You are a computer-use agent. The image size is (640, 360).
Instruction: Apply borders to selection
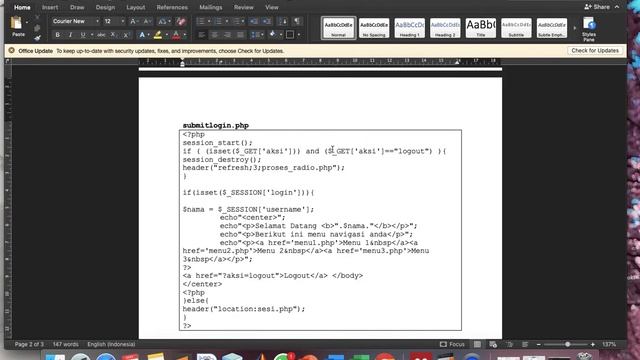(x=290, y=35)
